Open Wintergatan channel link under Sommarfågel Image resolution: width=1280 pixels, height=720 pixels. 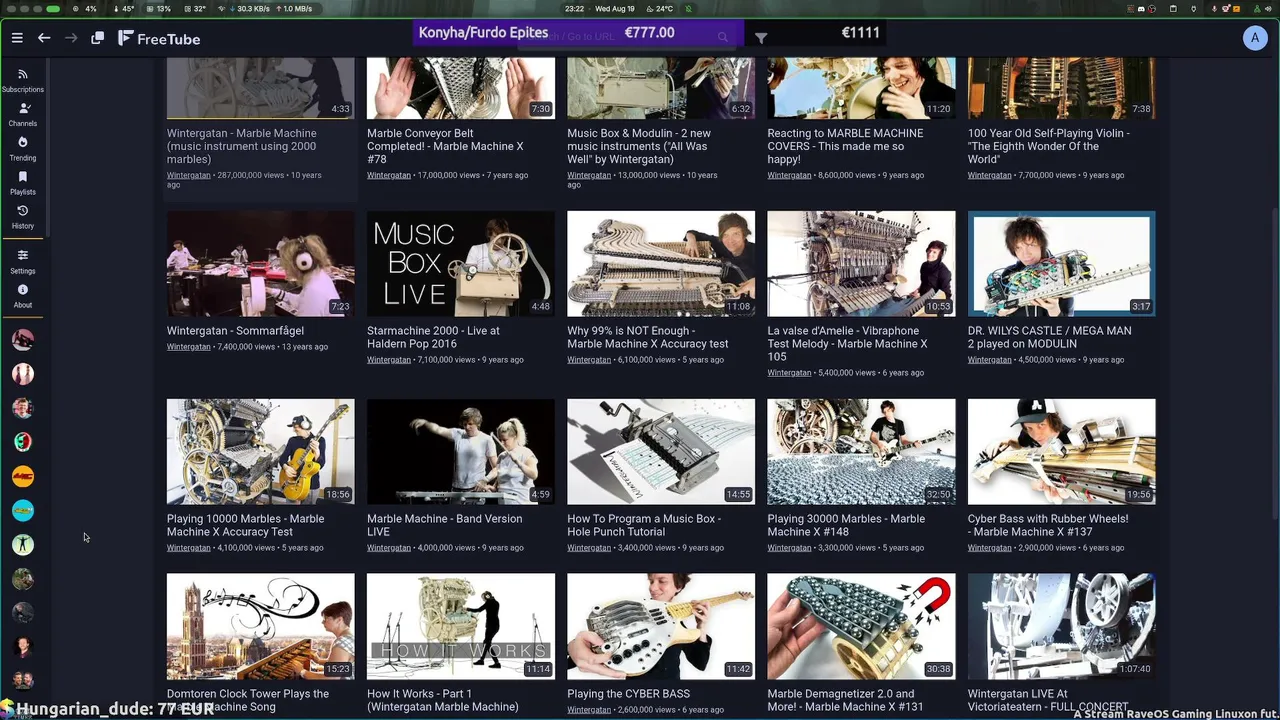(188, 347)
